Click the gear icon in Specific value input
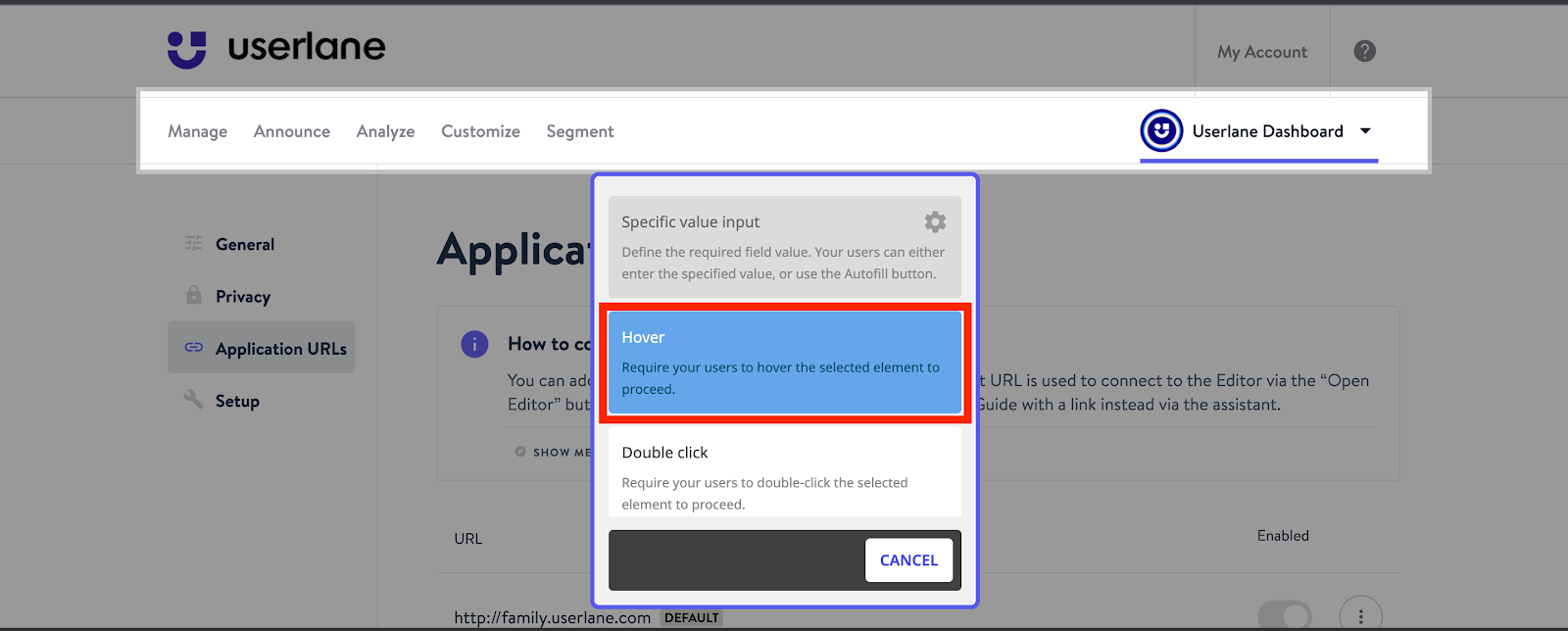The height and width of the screenshot is (631, 1568). click(935, 222)
